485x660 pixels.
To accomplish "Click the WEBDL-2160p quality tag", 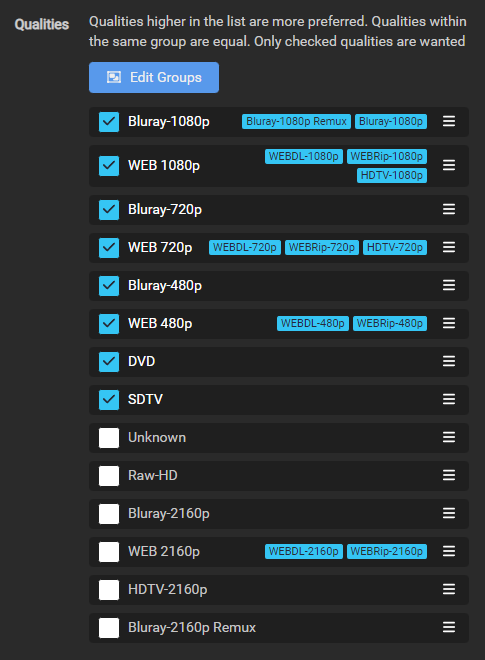I will point(304,551).
